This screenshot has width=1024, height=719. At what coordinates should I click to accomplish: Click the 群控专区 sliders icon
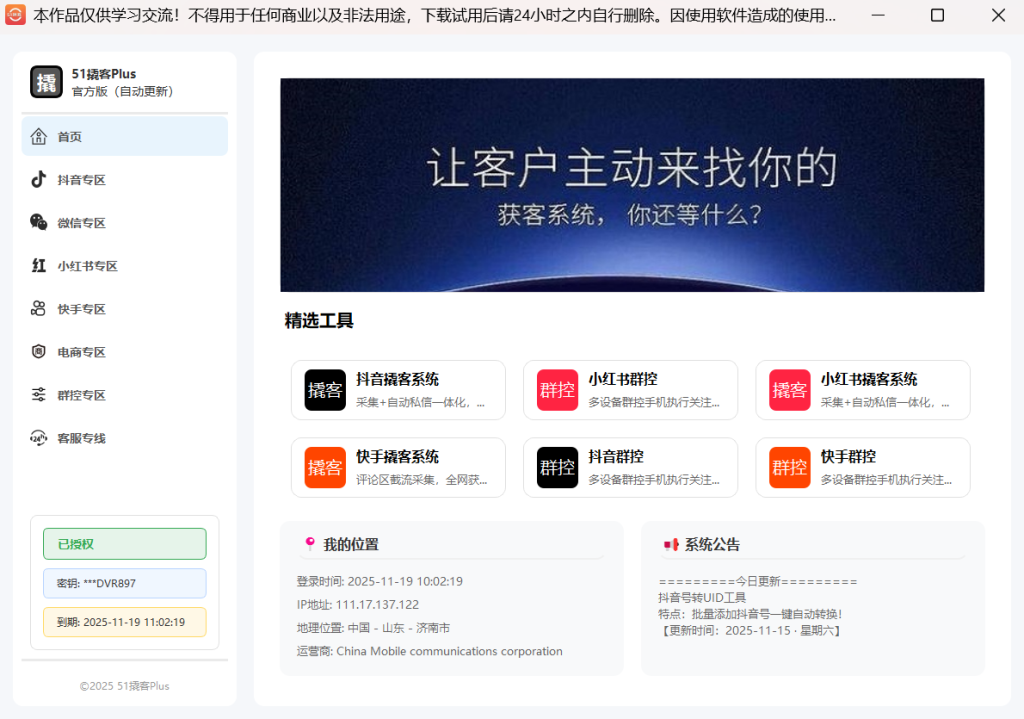point(38,395)
